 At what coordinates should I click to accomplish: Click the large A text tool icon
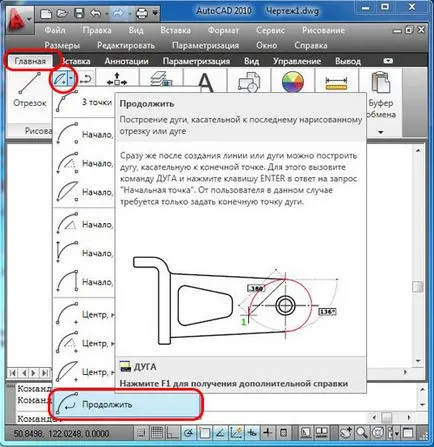tap(206, 82)
